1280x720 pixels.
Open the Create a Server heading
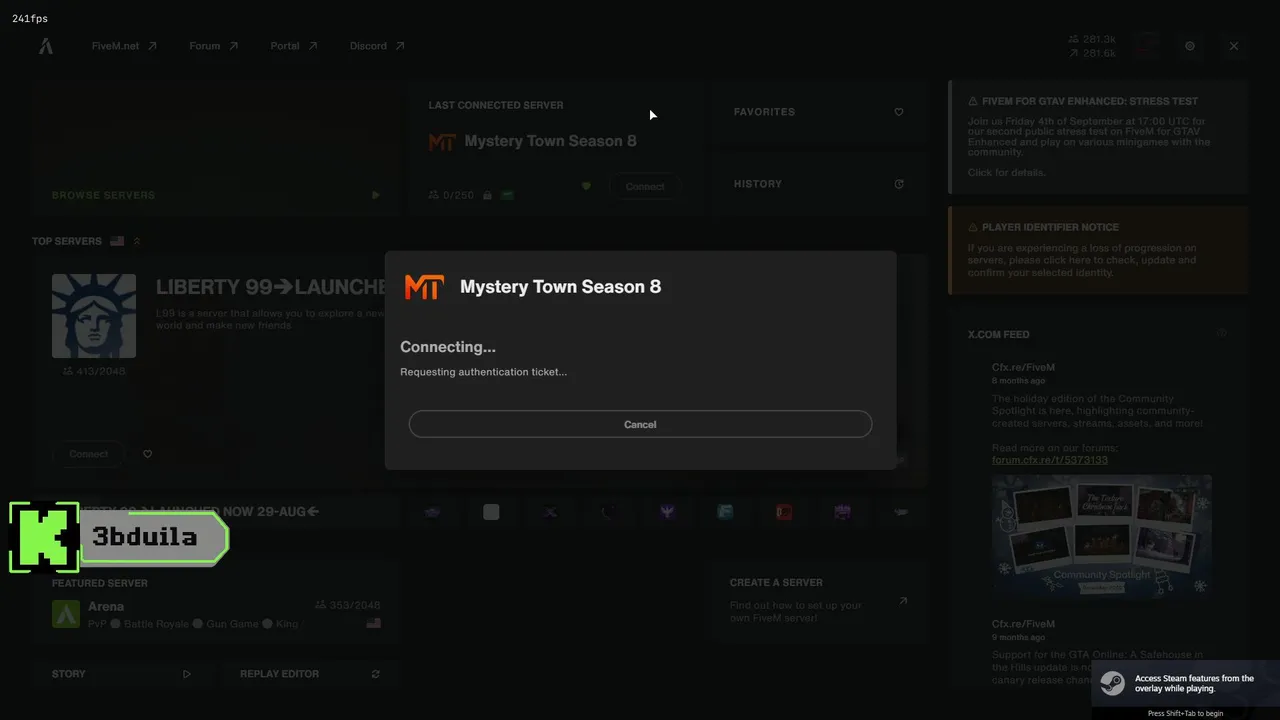pyautogui.click(x=776, y=582)
